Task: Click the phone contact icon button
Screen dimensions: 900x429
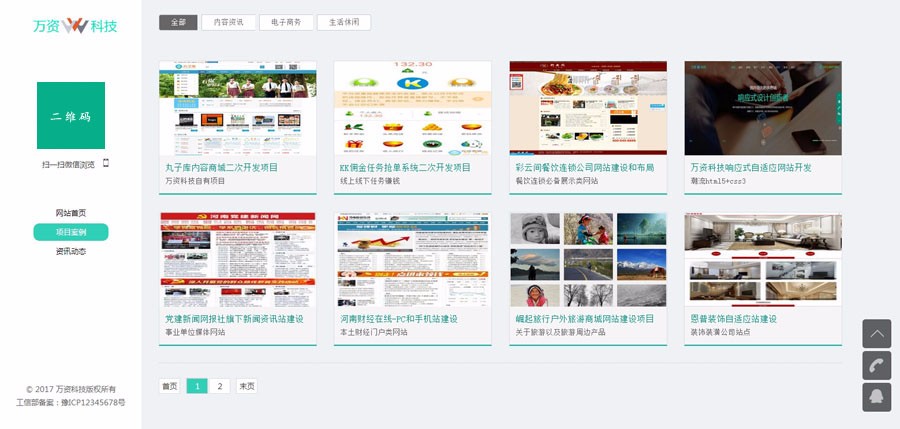Action: coord(876,366)
